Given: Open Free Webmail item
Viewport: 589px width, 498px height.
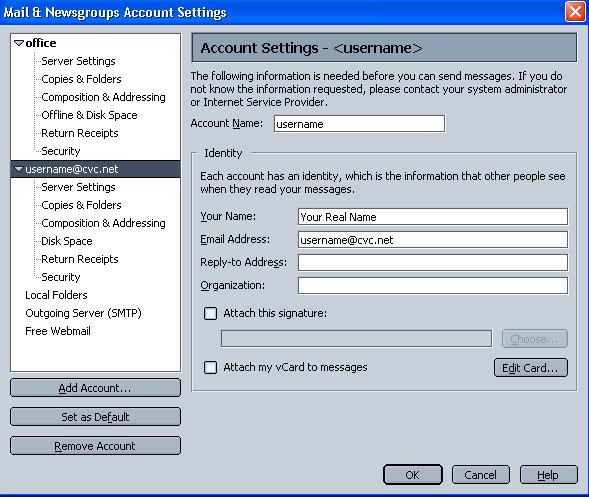Looking at the screenshot, I should 58,331.
